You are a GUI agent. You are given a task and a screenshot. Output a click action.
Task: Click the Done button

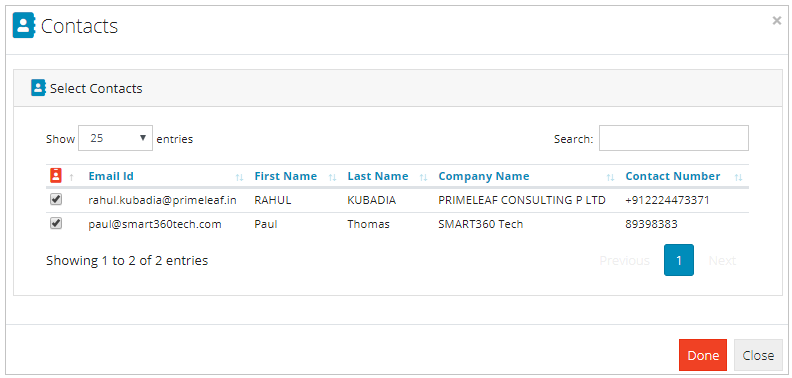pos(703,355)
